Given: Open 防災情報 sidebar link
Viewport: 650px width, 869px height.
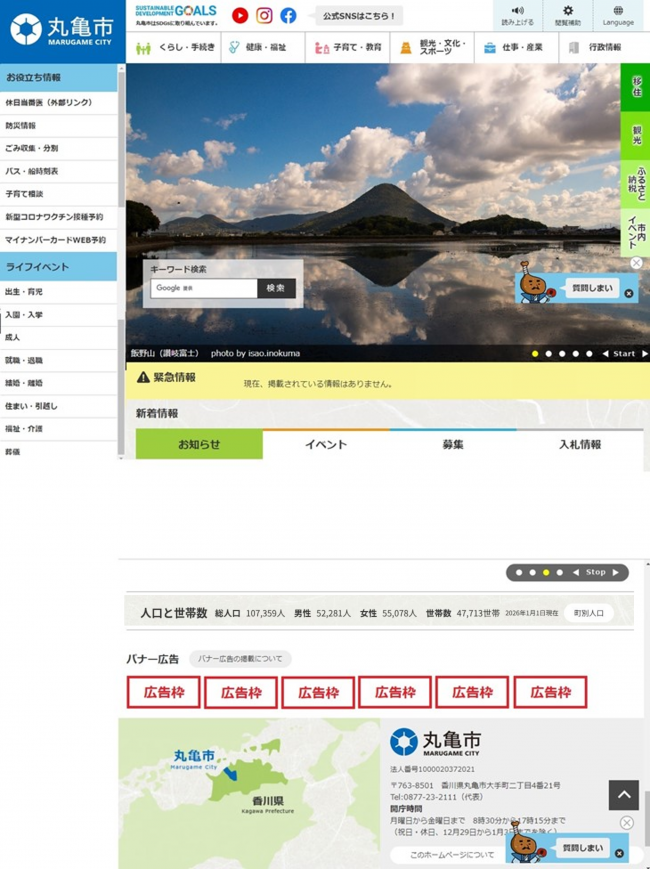Looking at the screenshot, I should click(x=59, y=126).
